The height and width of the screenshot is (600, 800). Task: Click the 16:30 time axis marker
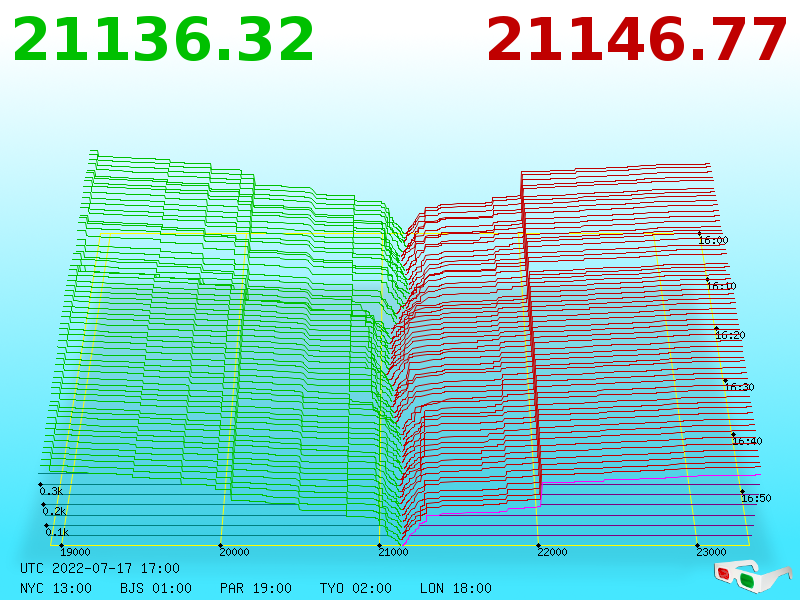[739, 387]
